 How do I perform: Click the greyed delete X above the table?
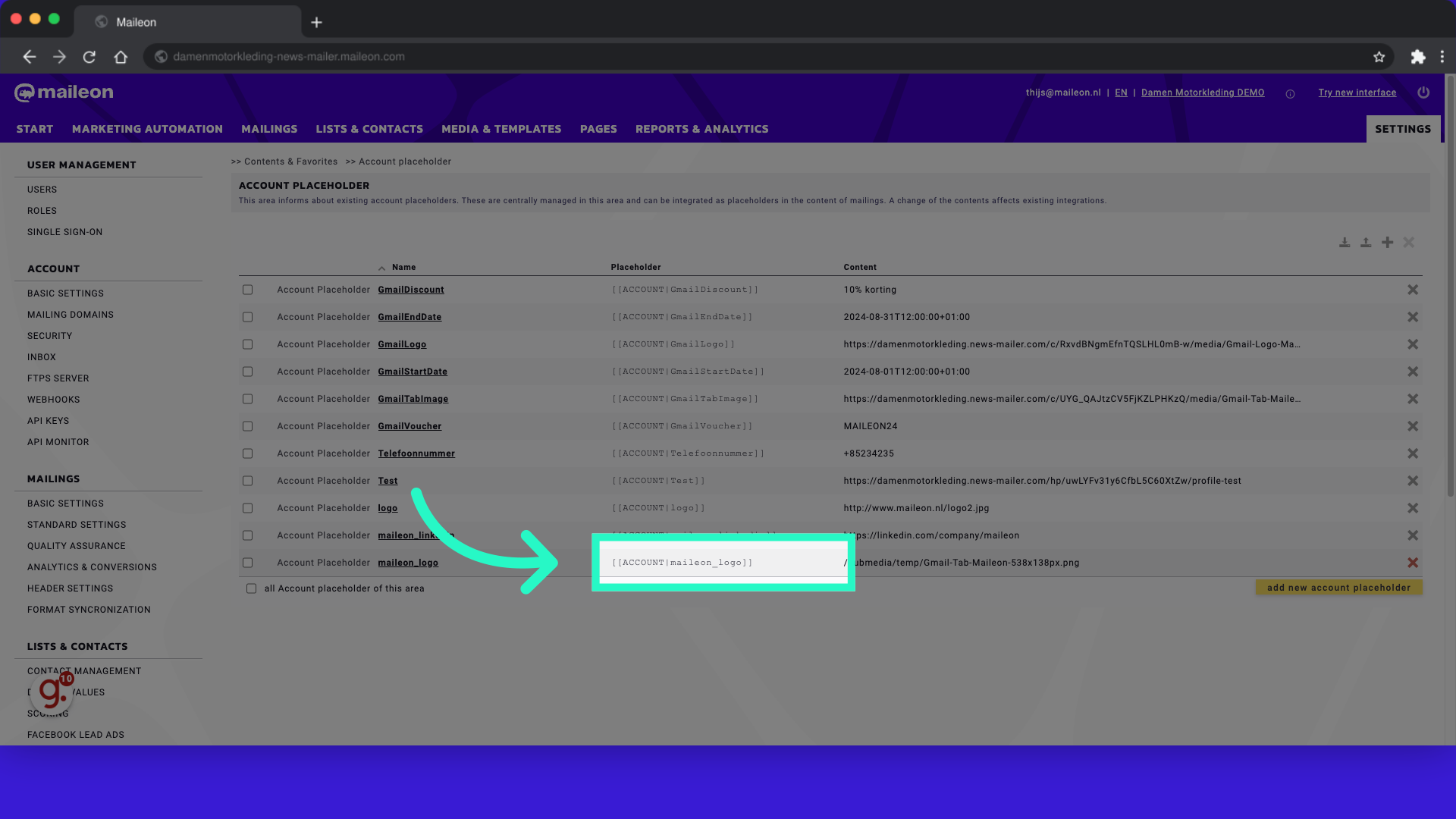[x=1408, y=243]
